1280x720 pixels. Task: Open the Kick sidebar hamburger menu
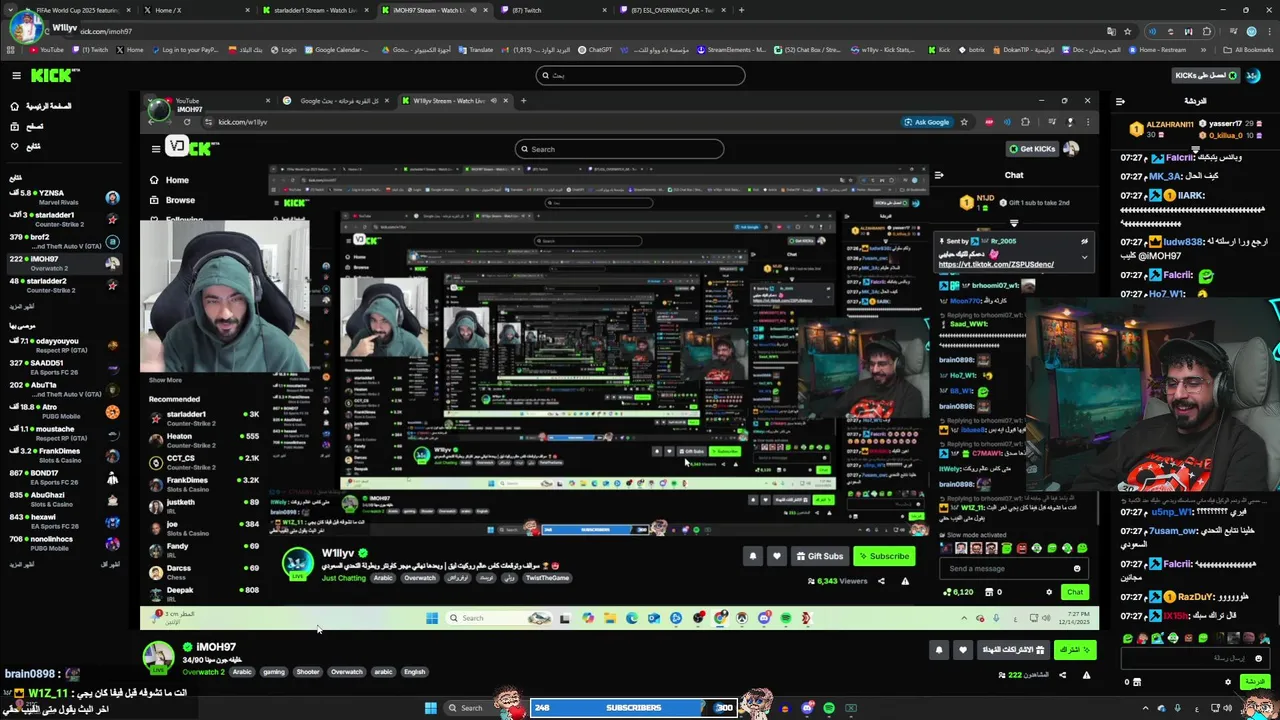coord(16,75)
